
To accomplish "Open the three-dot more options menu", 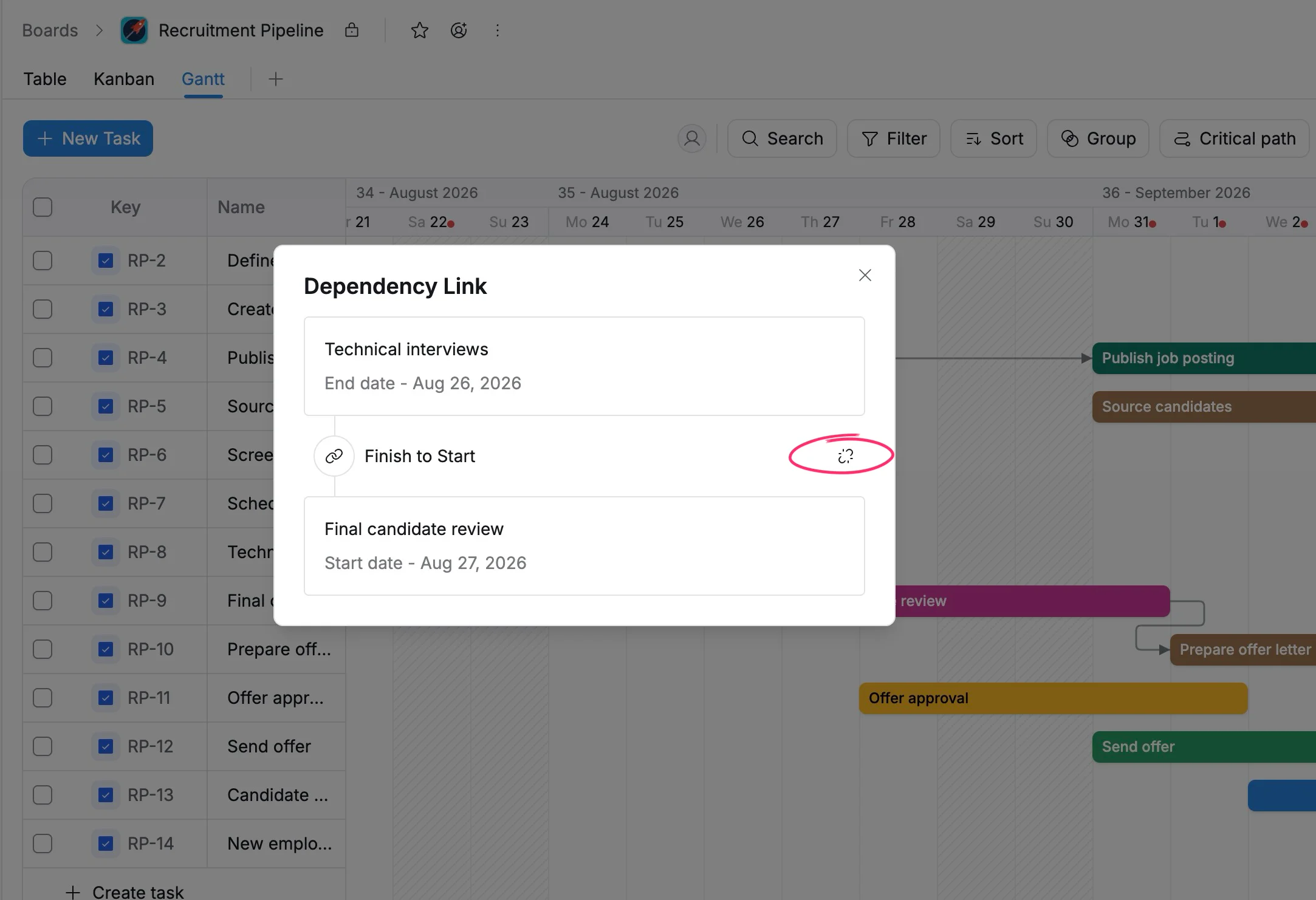I will pyautogui.click(x=497, y=30).
